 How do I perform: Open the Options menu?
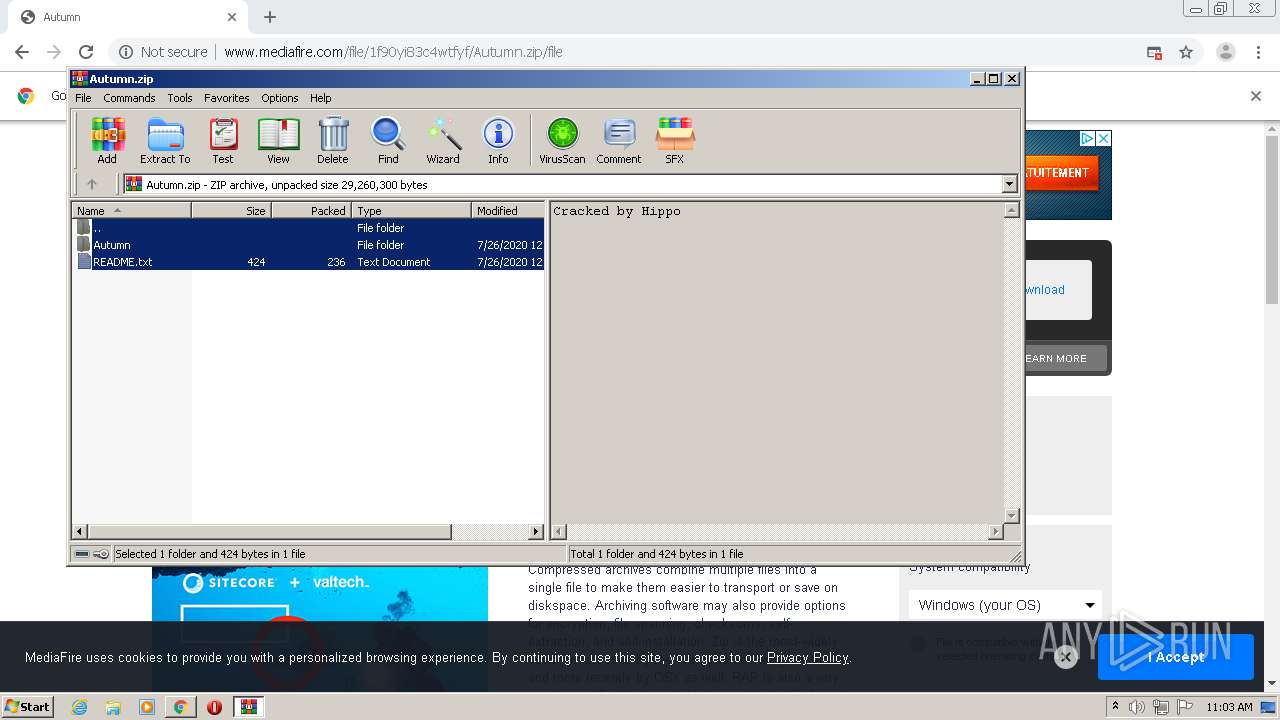click(280, 98)
